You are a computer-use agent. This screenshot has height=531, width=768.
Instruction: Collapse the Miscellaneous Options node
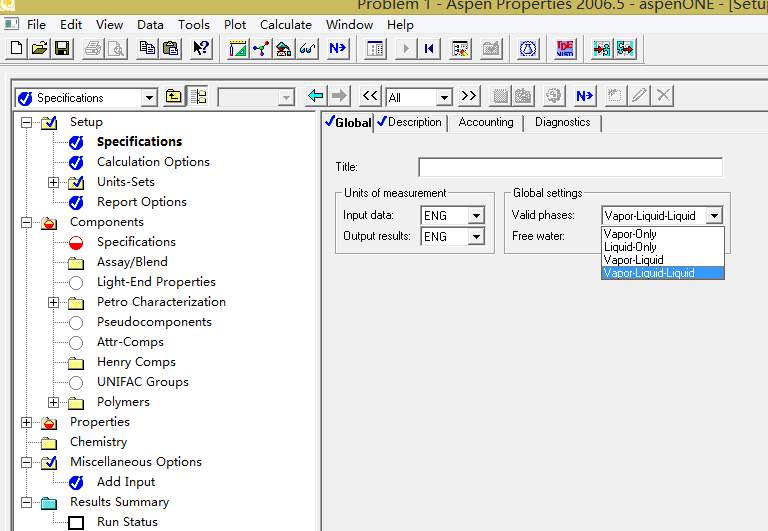(26, 462)
